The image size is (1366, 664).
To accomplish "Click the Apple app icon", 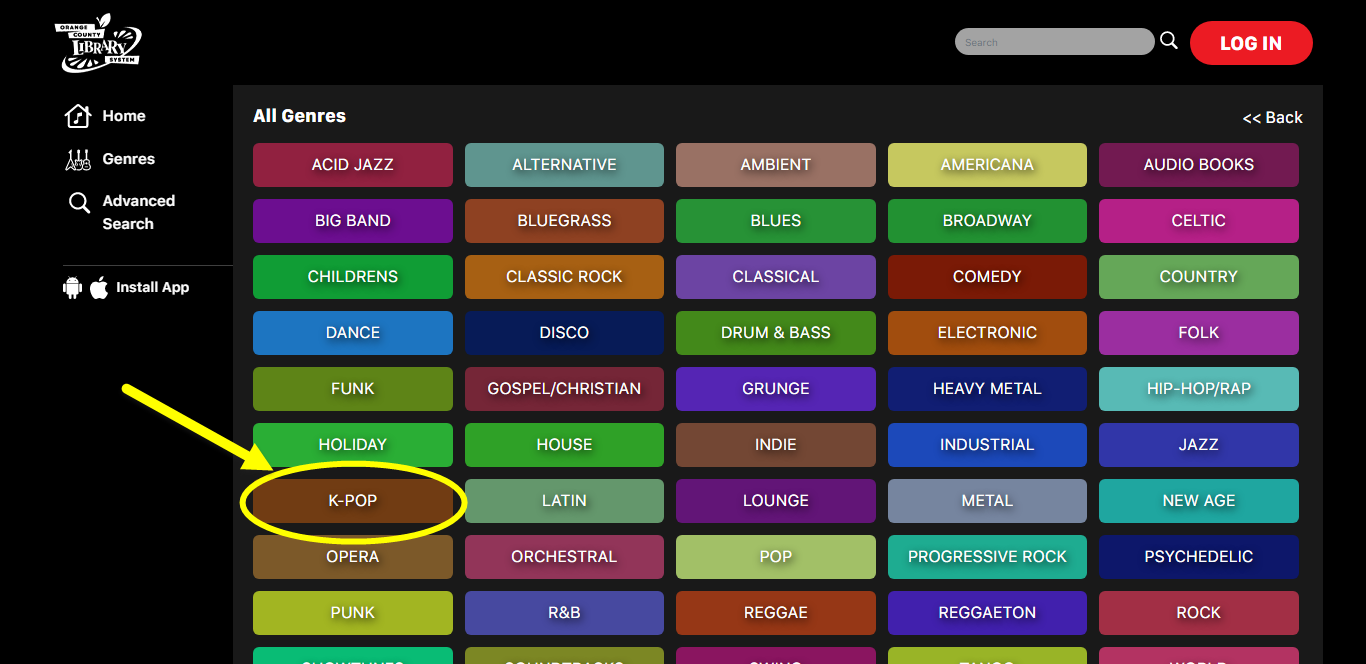I will pyautogui.click(x=99, y=288).
